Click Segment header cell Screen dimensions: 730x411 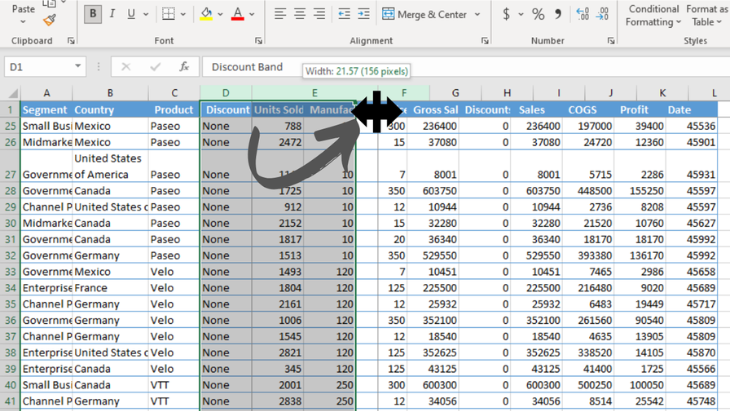coord(47,110)
